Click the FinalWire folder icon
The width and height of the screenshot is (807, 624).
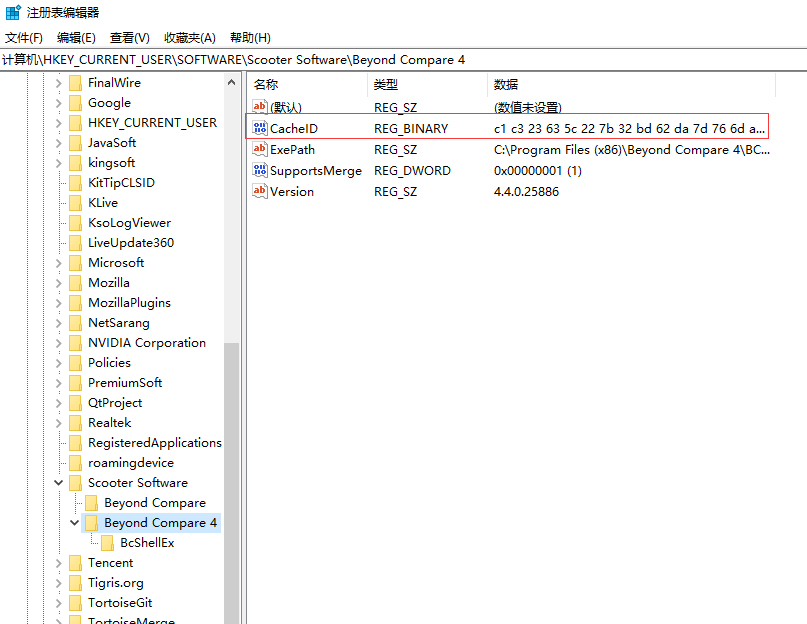point(75,83)
